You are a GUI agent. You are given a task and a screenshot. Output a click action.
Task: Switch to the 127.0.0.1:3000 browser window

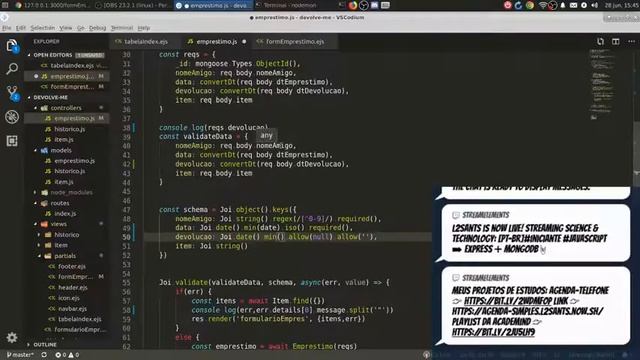point(52,5)
